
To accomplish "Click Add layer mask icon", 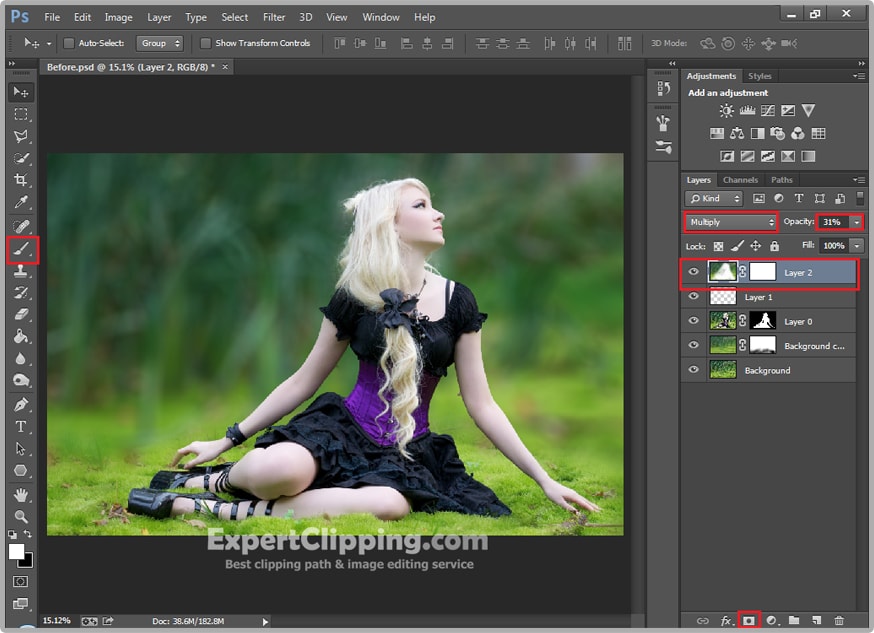I will click(748, 621).
